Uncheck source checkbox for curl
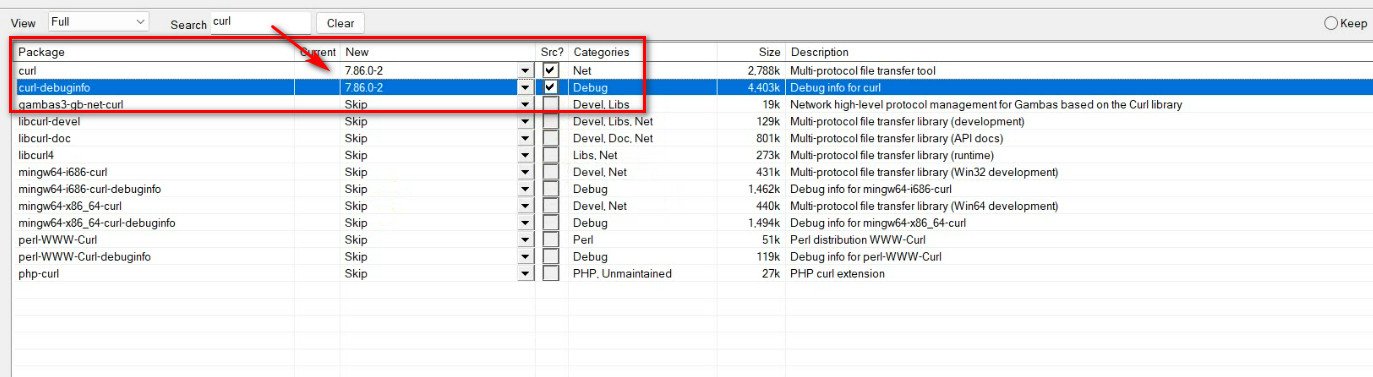This screenshot has width=1373, height=377. tap(551, 71)
